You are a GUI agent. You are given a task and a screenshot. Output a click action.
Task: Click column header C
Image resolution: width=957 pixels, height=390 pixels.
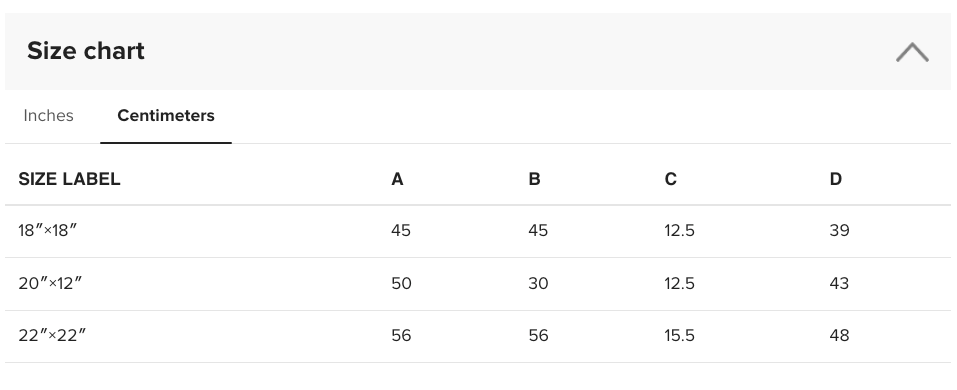[670, 179]
